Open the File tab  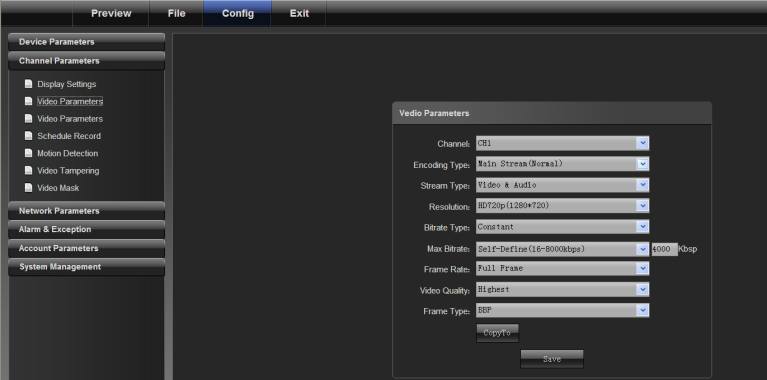pos(176,13)
